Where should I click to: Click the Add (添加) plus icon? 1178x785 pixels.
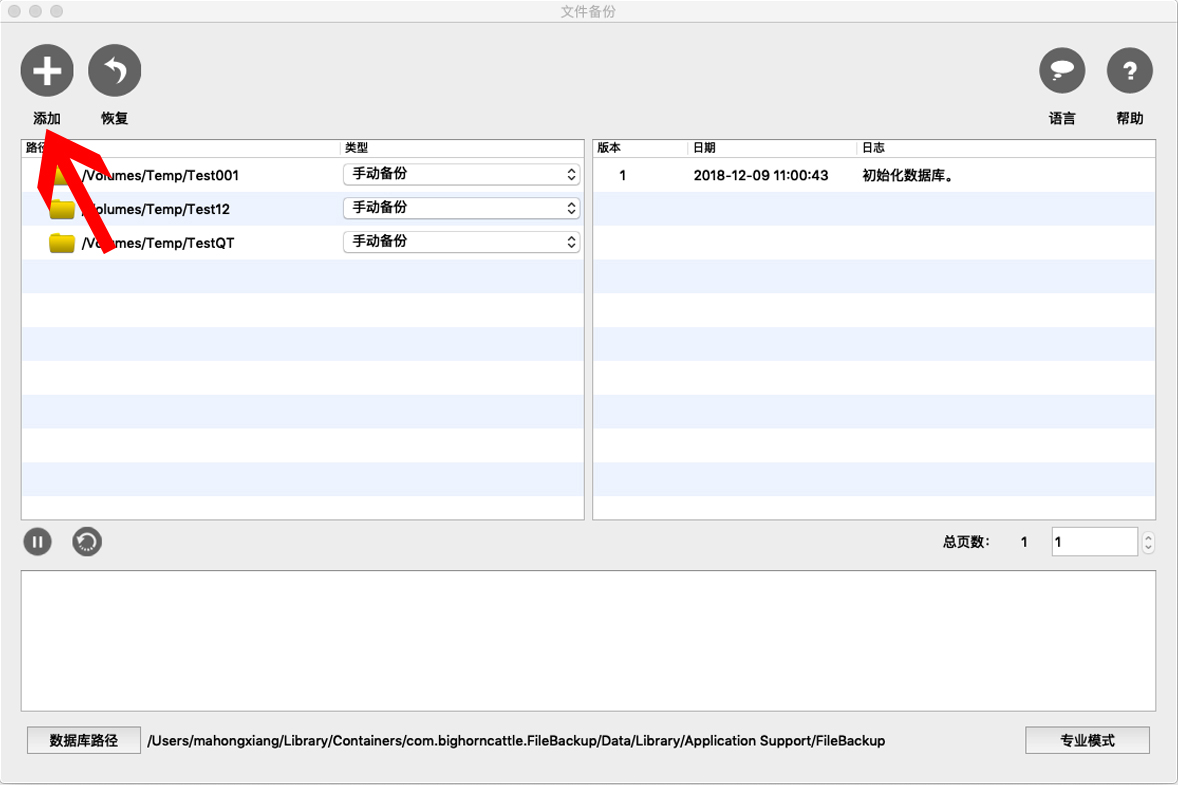click(47, 71)
